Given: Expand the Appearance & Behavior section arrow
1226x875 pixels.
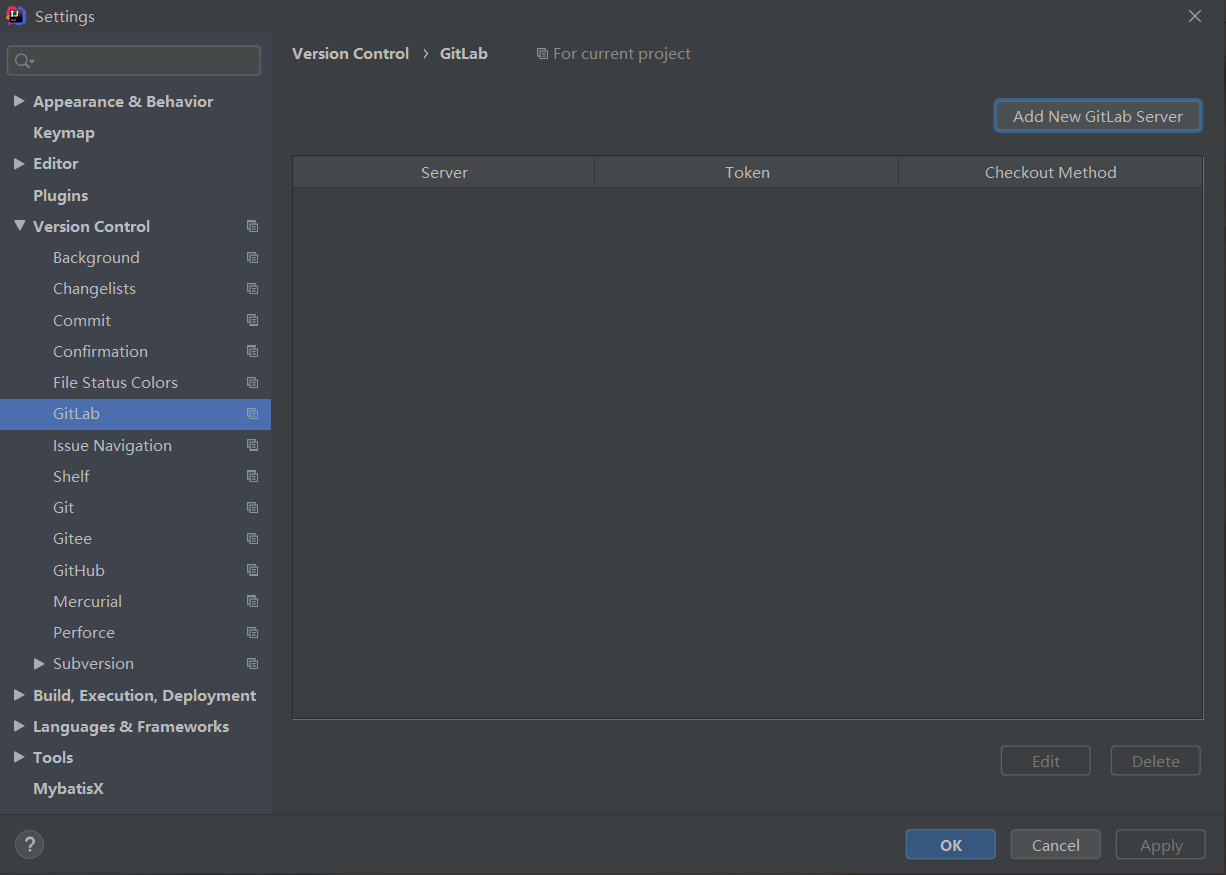Looking at the screenshot, I should [x=19, y=101].
